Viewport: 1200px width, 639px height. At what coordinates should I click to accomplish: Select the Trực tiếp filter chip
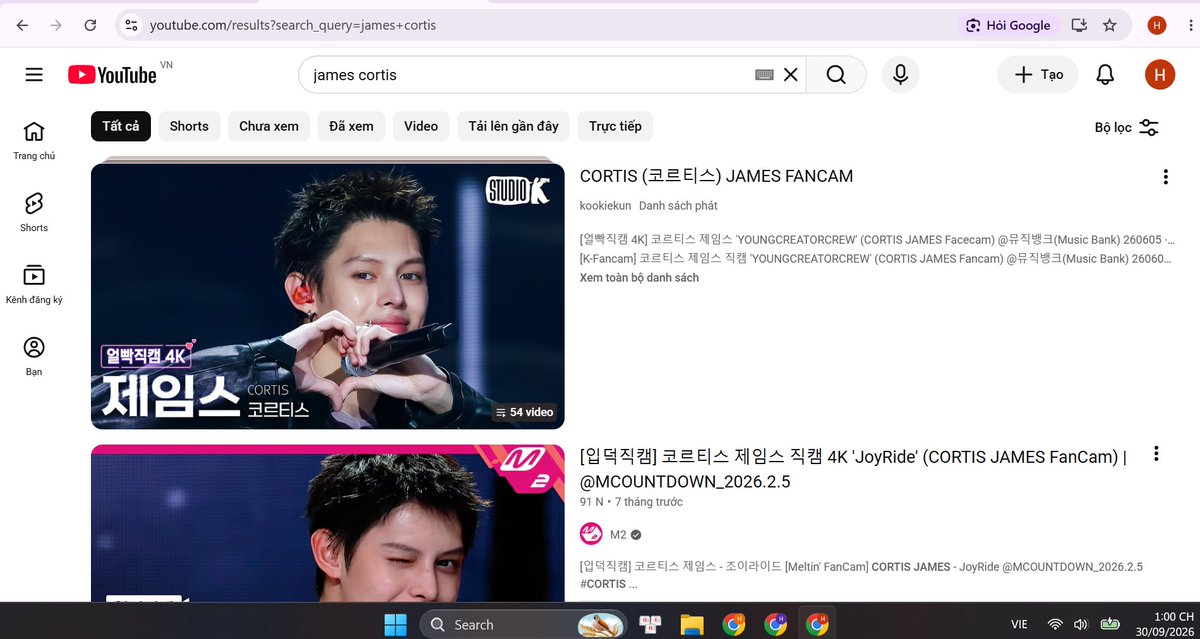615,126
